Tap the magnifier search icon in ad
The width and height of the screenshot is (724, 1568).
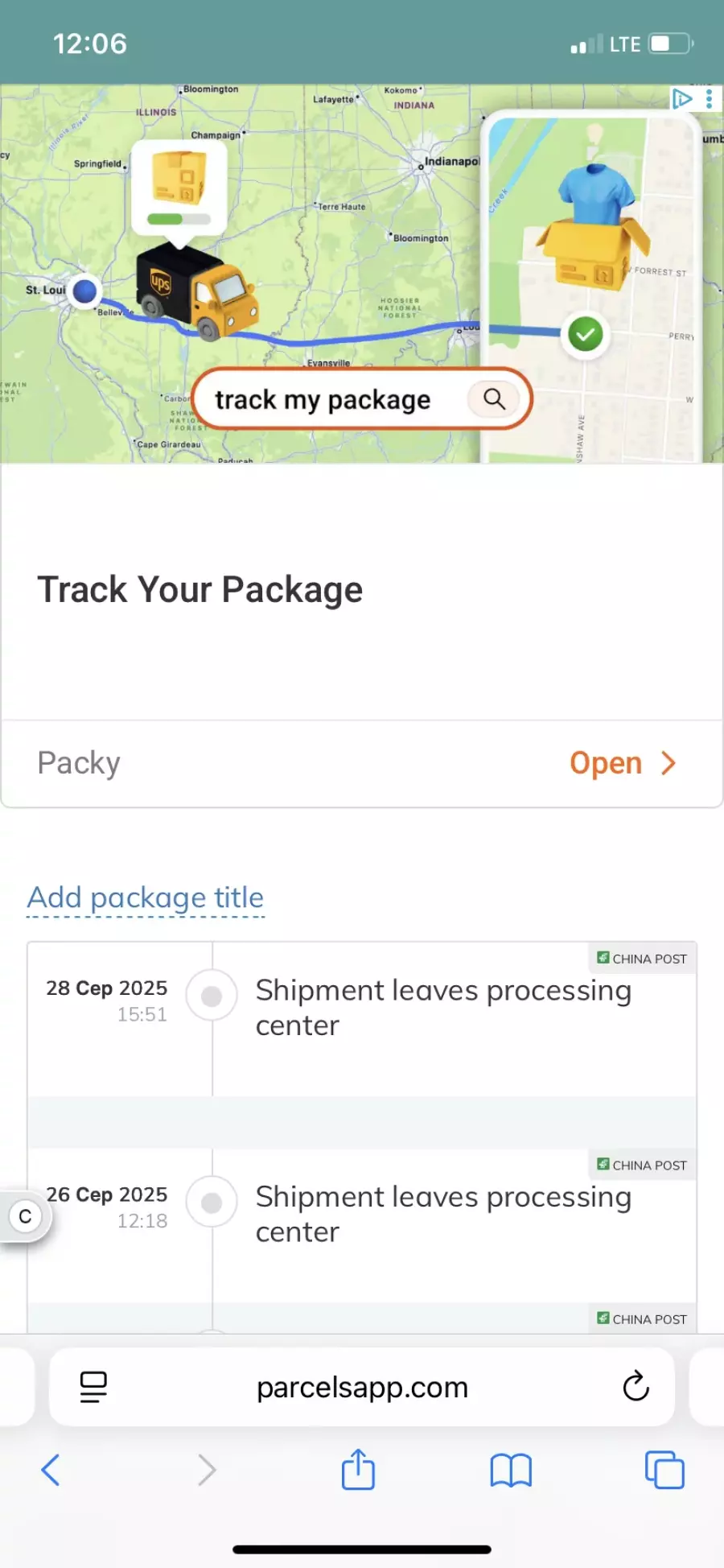(494, 398)
